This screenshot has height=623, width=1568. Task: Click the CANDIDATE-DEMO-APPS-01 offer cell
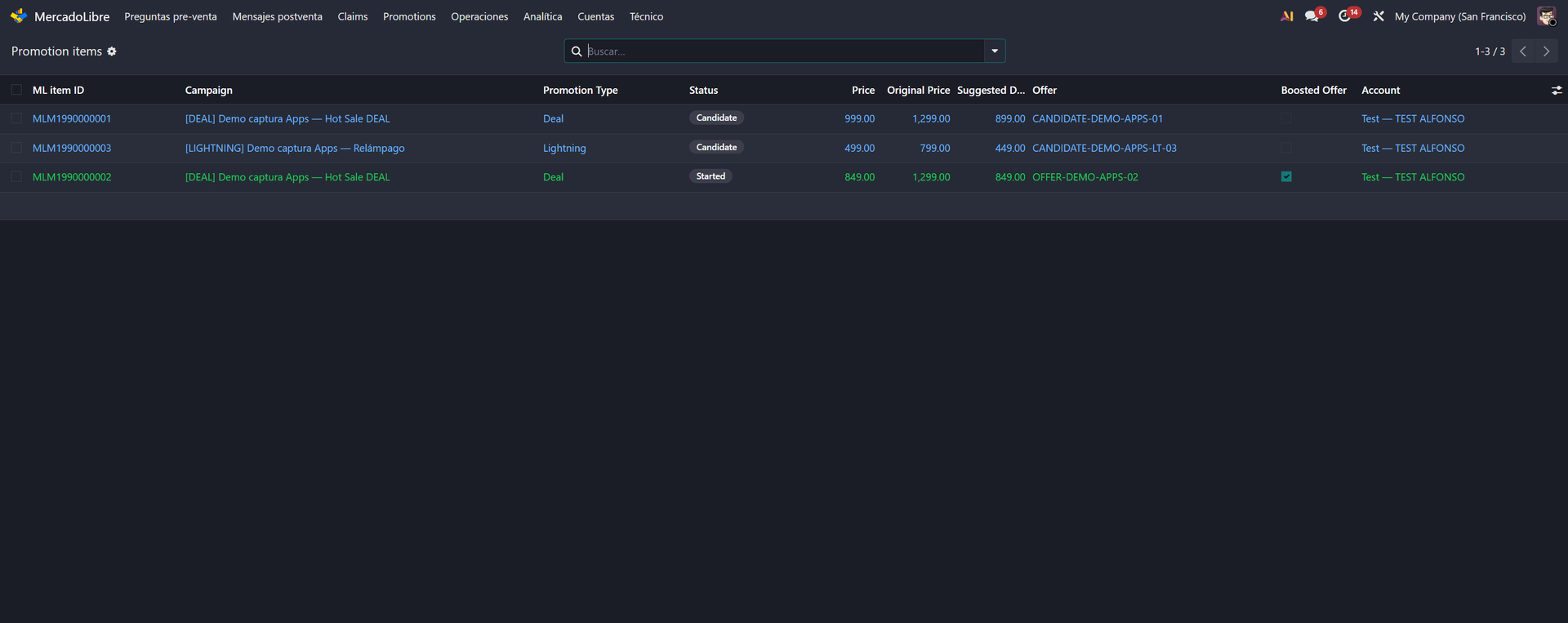click(1098, 119)
